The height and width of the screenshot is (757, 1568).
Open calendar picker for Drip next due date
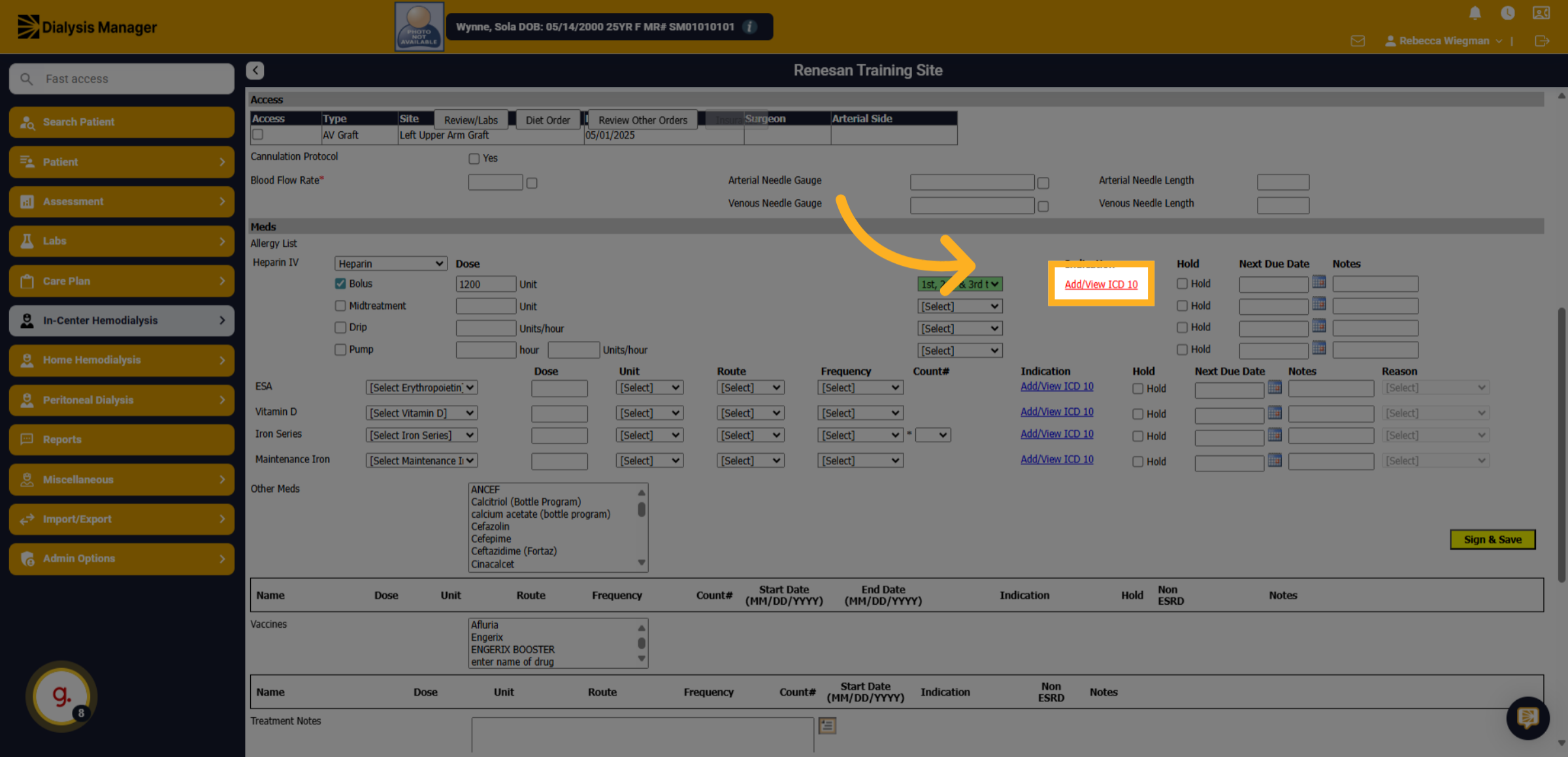1319,326
